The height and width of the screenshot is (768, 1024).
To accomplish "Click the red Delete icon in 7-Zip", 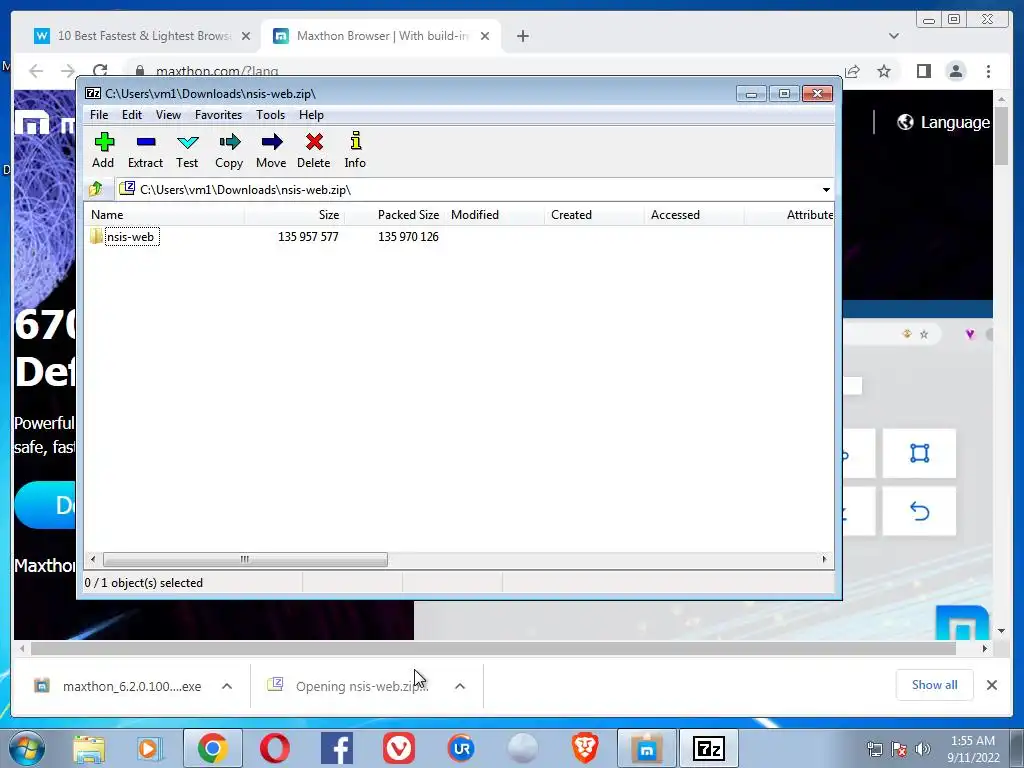I will click(313, 150).
